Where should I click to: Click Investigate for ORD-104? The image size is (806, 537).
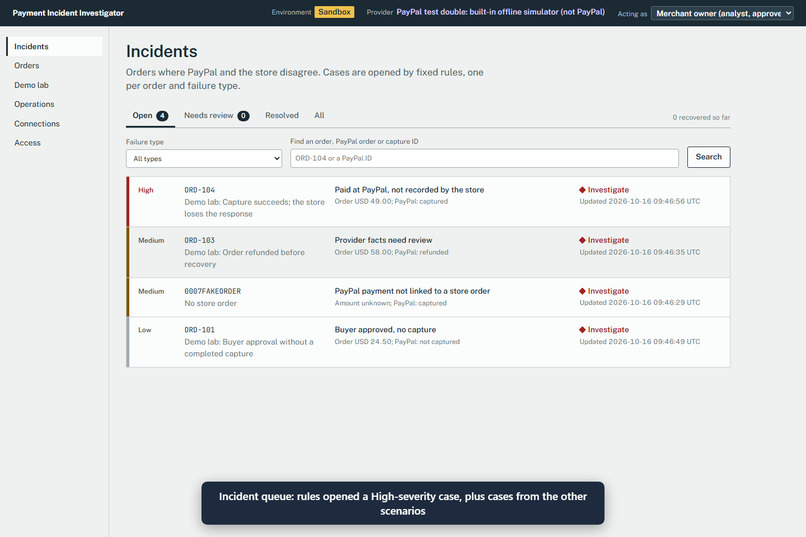[608, 190]
